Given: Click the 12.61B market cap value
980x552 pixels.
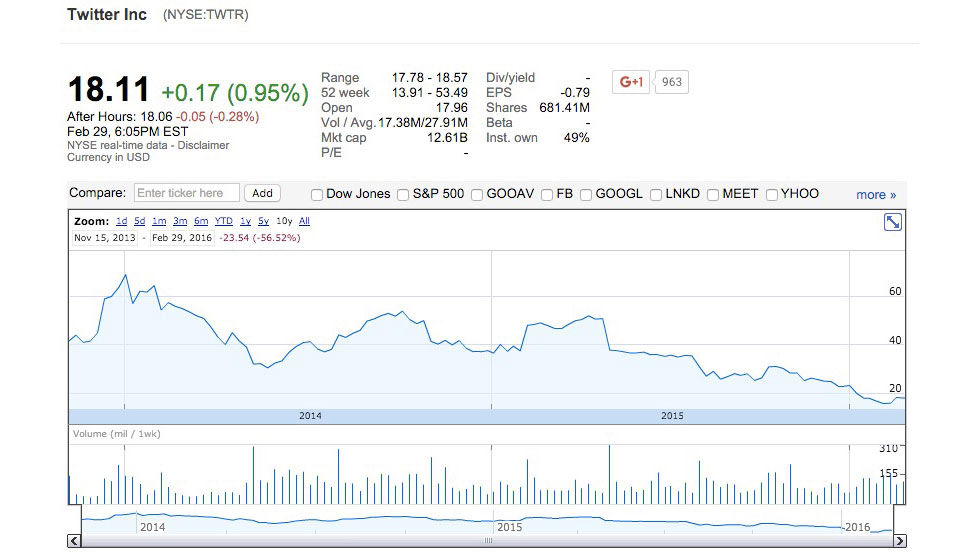Looking at the screenshot, I should click(447, 138).
